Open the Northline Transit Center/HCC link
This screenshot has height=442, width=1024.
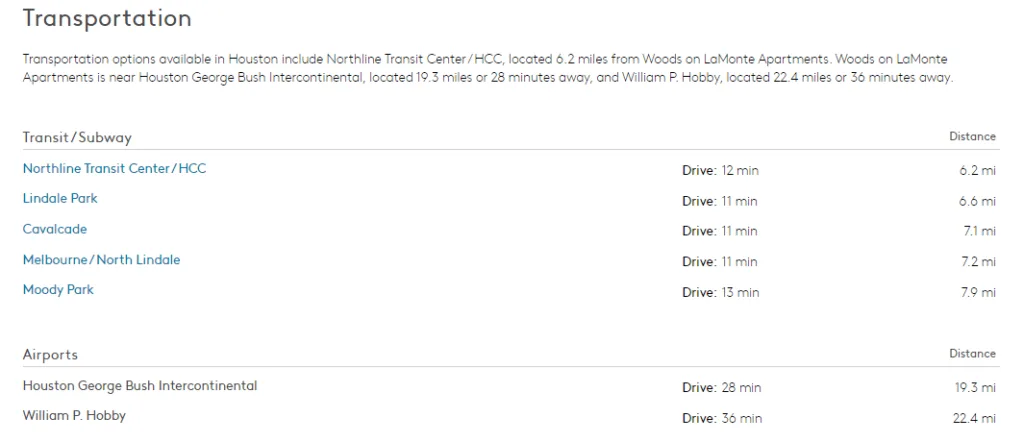pyautogui.click(x=114, y=169)
